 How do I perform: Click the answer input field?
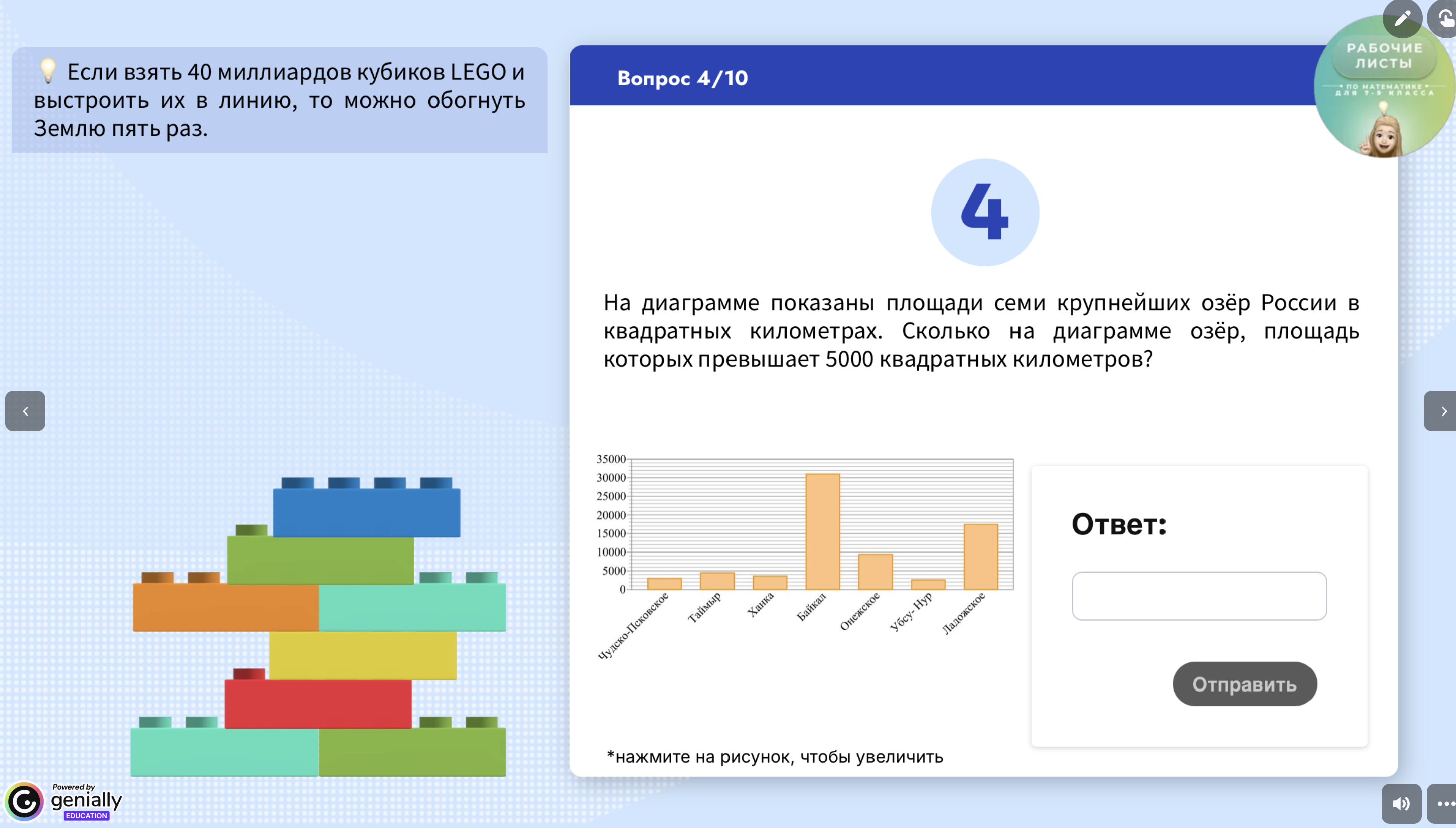(x=1199, y=596)
